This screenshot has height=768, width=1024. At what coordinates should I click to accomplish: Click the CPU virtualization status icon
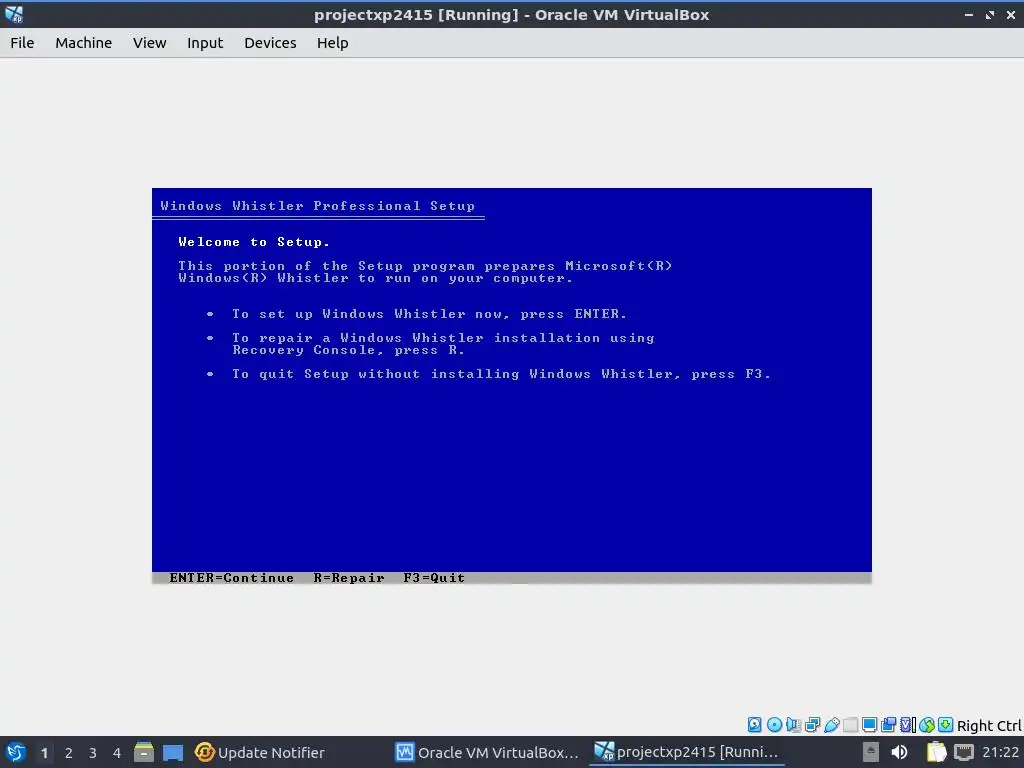(x=908, y=724)
